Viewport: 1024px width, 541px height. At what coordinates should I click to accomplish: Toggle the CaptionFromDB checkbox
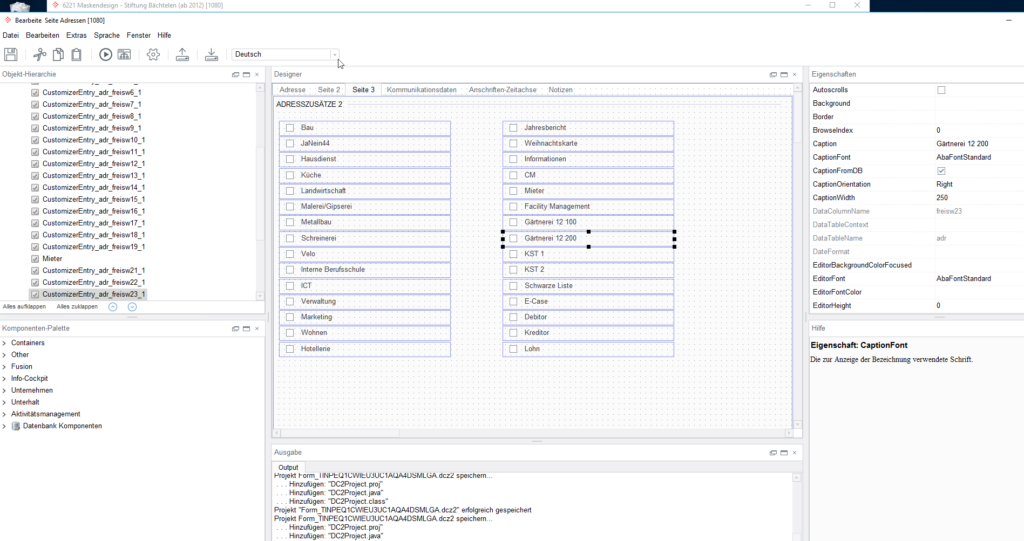[x=941, y=171]
